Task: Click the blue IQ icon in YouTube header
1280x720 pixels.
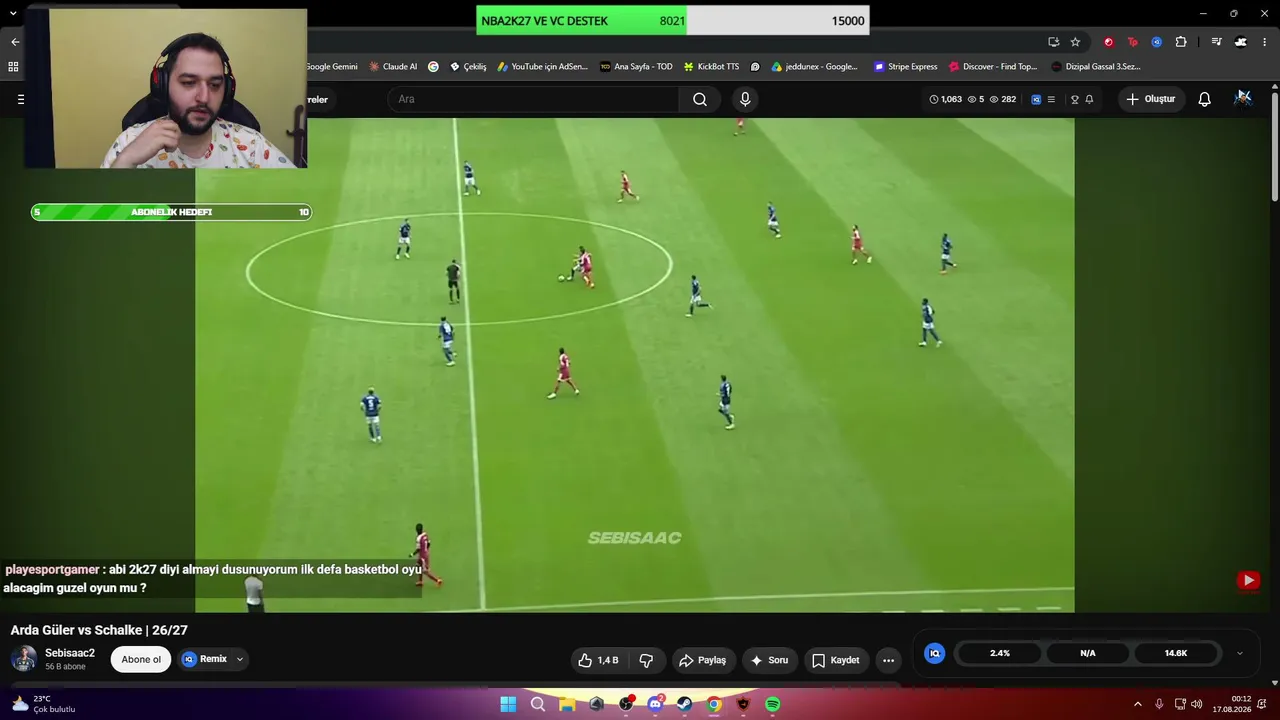Action: tap(1036, 99)
